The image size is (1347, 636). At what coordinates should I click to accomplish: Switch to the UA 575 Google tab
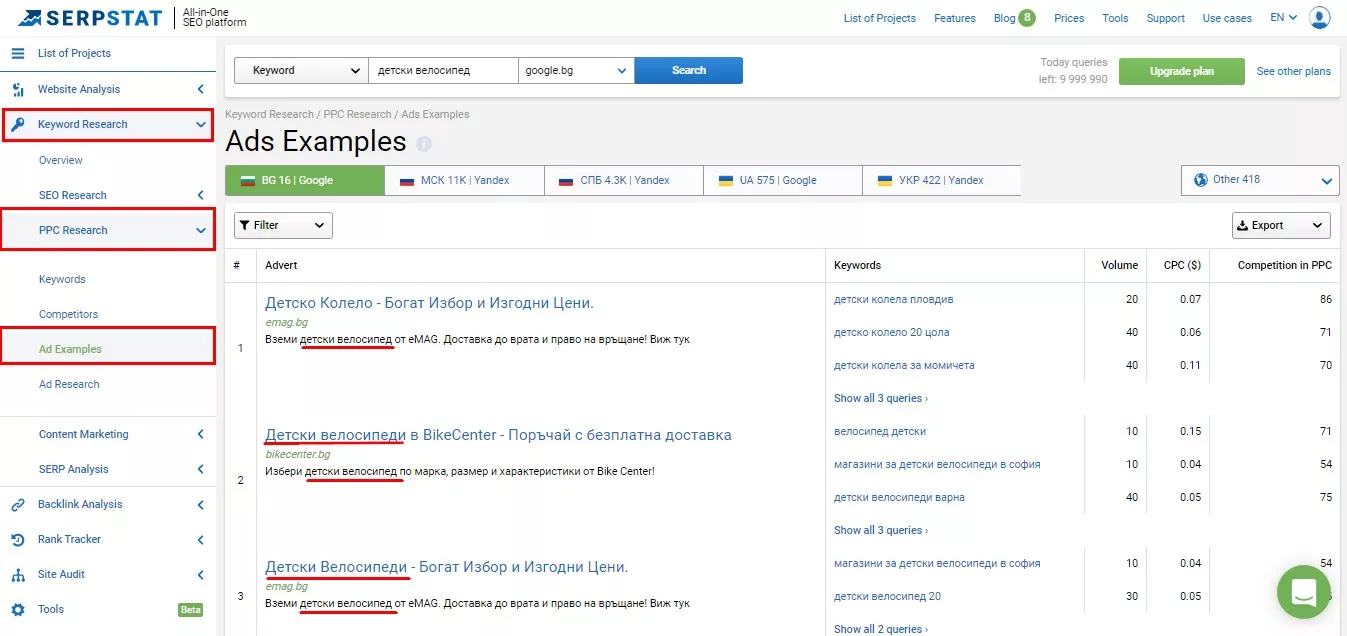(783, 180)
